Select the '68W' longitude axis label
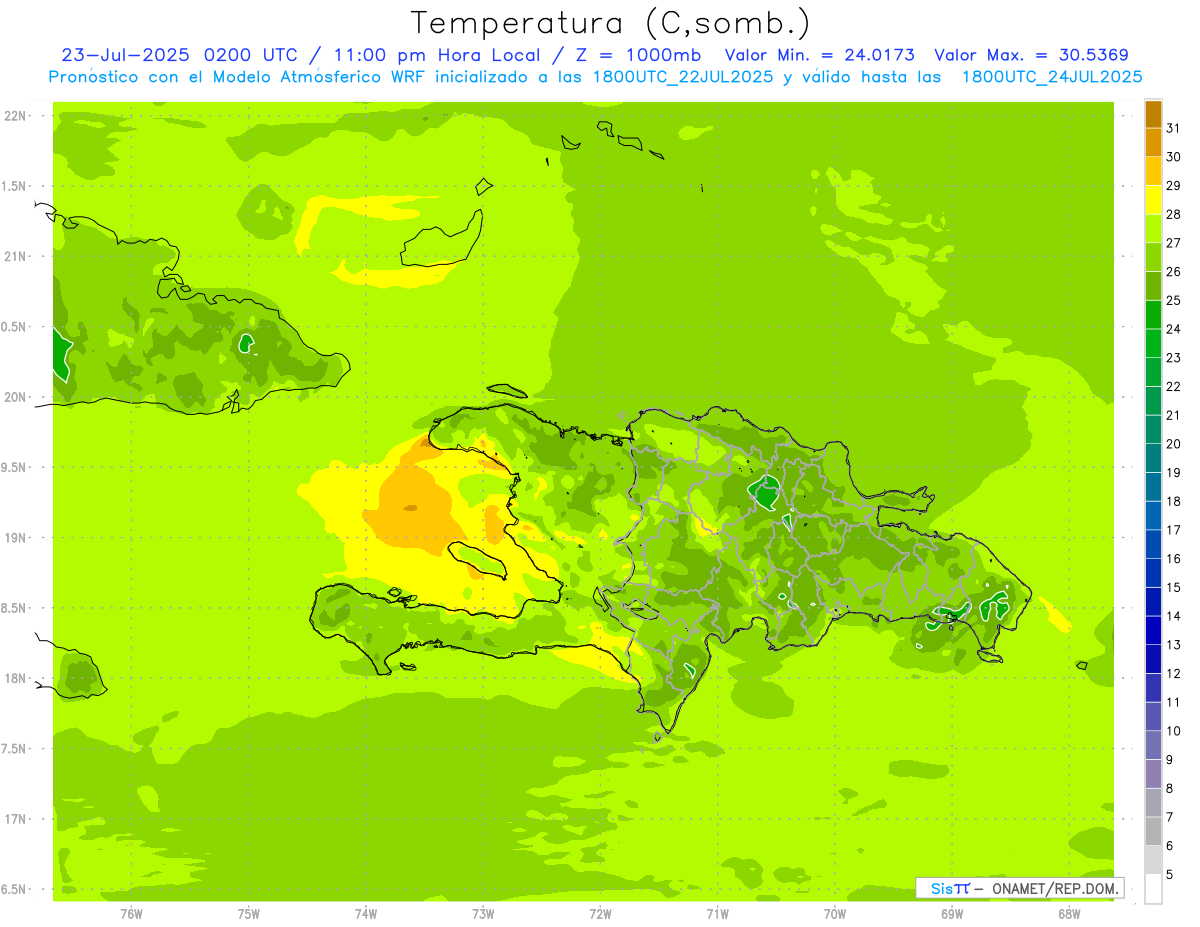Image resolution: width=1200 pixels, height=927 pixels. point(1069,913)
